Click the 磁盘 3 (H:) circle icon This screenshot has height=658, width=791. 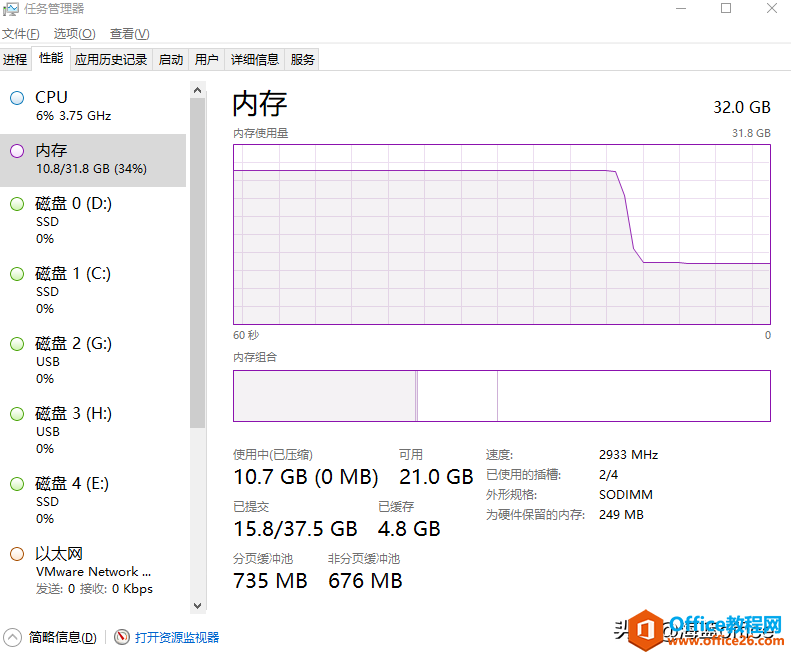16,414
